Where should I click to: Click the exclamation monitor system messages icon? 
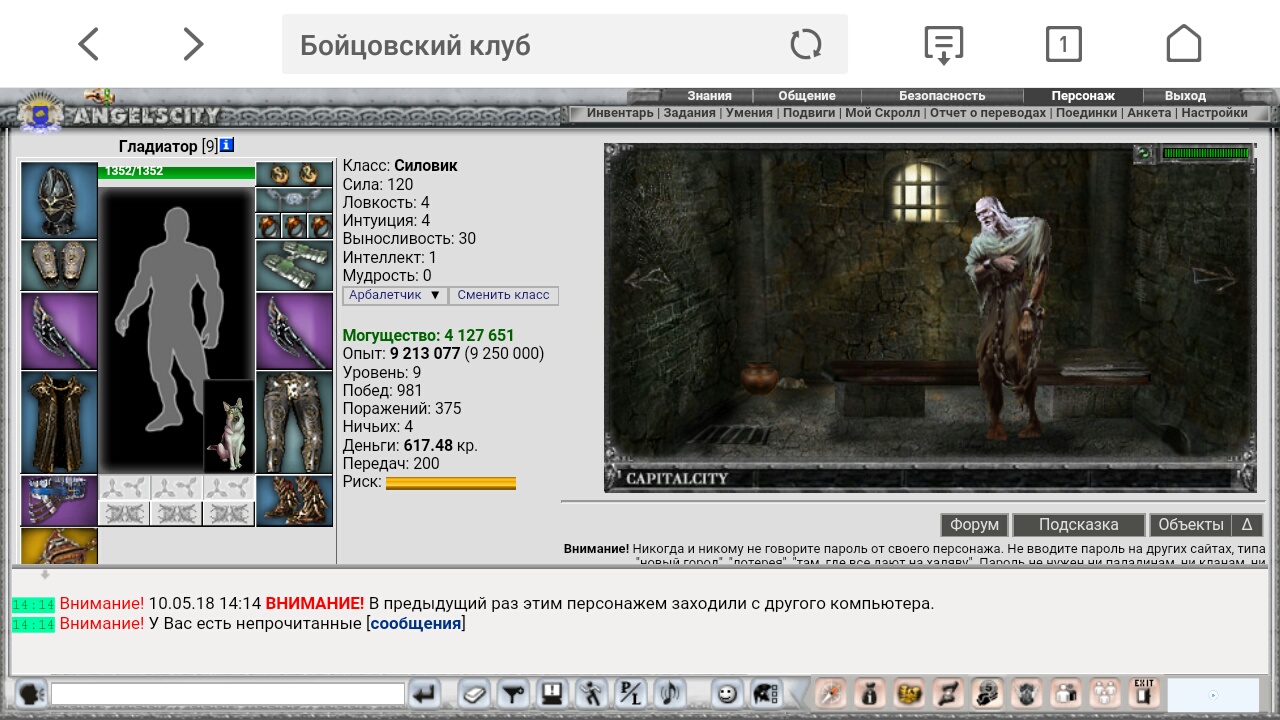tap(551, 693)
